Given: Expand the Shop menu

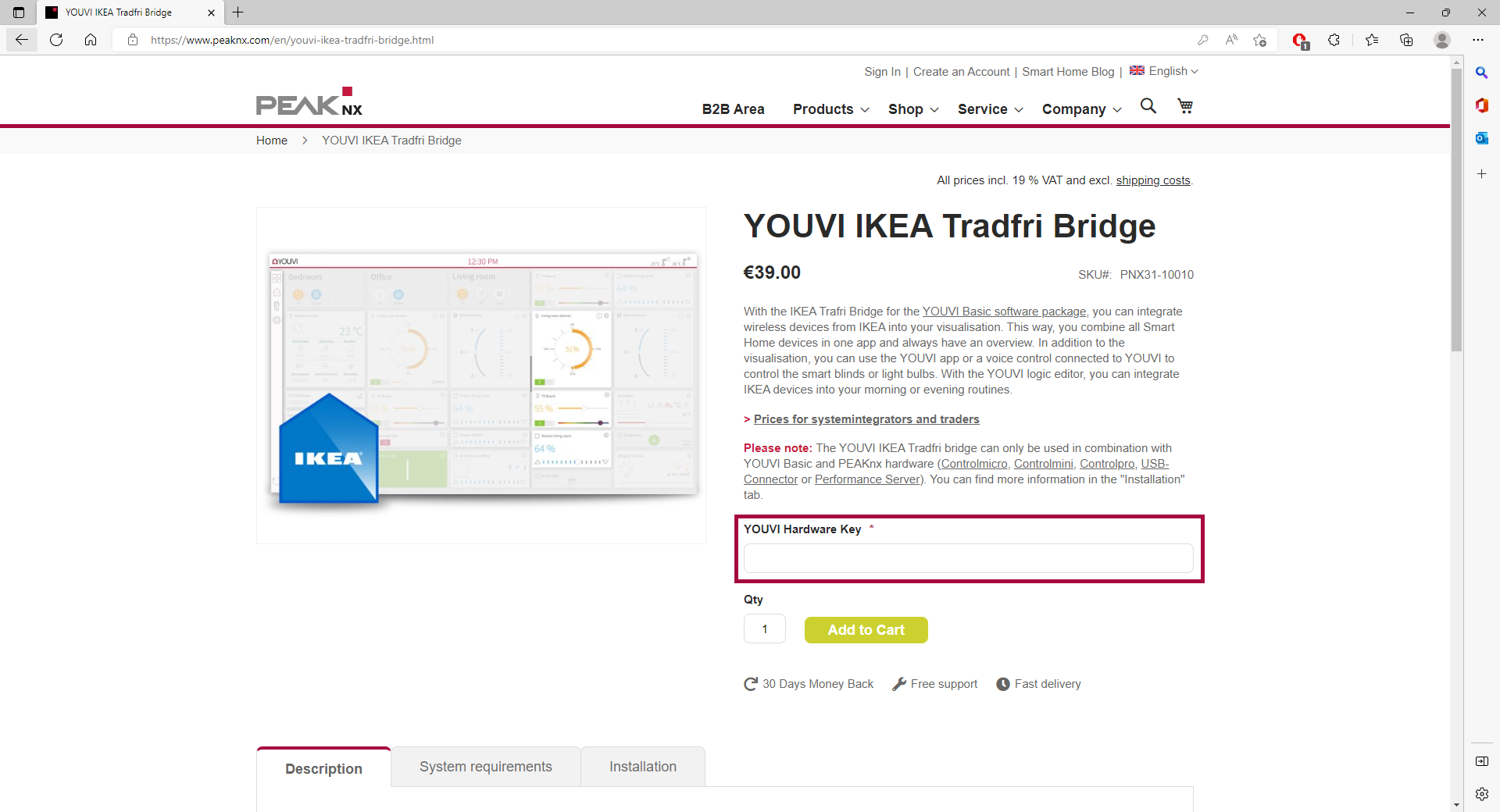Looking at the screenshot, I should coord(913,109).
